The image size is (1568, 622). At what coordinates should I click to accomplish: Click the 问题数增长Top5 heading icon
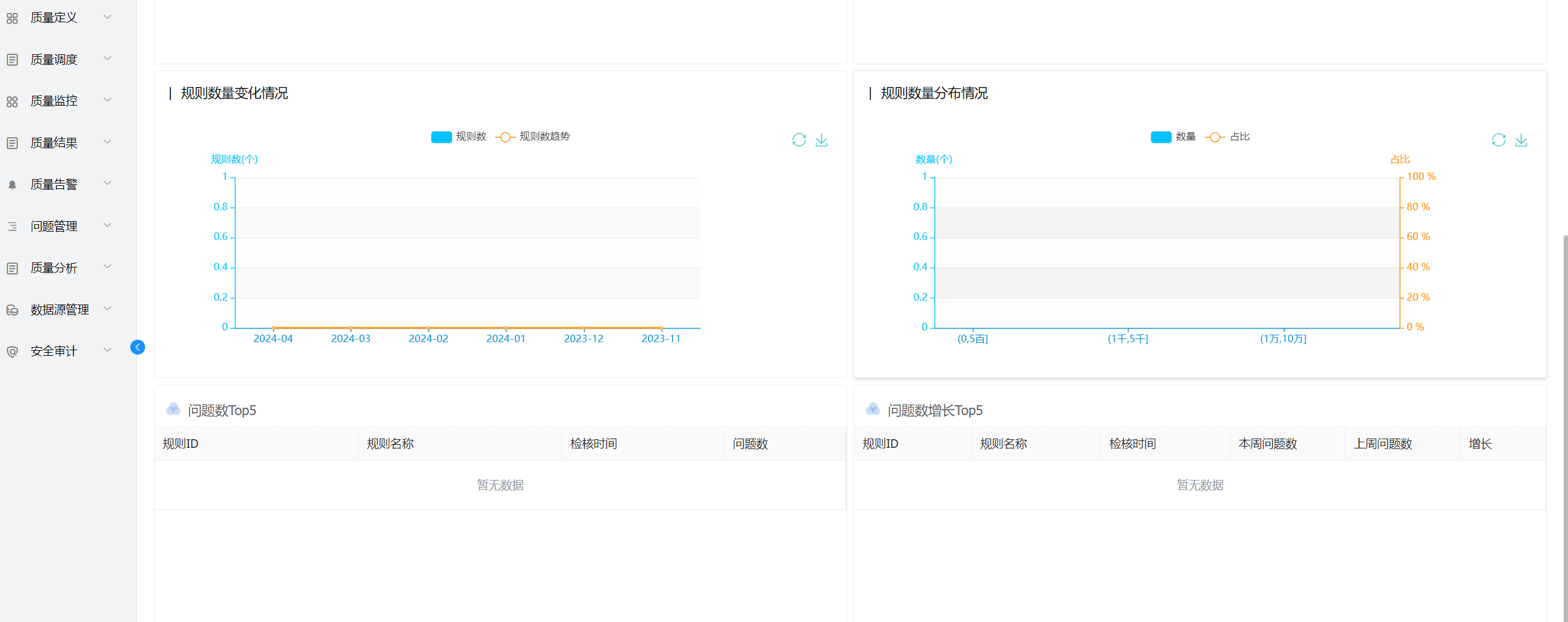[873, 409]
